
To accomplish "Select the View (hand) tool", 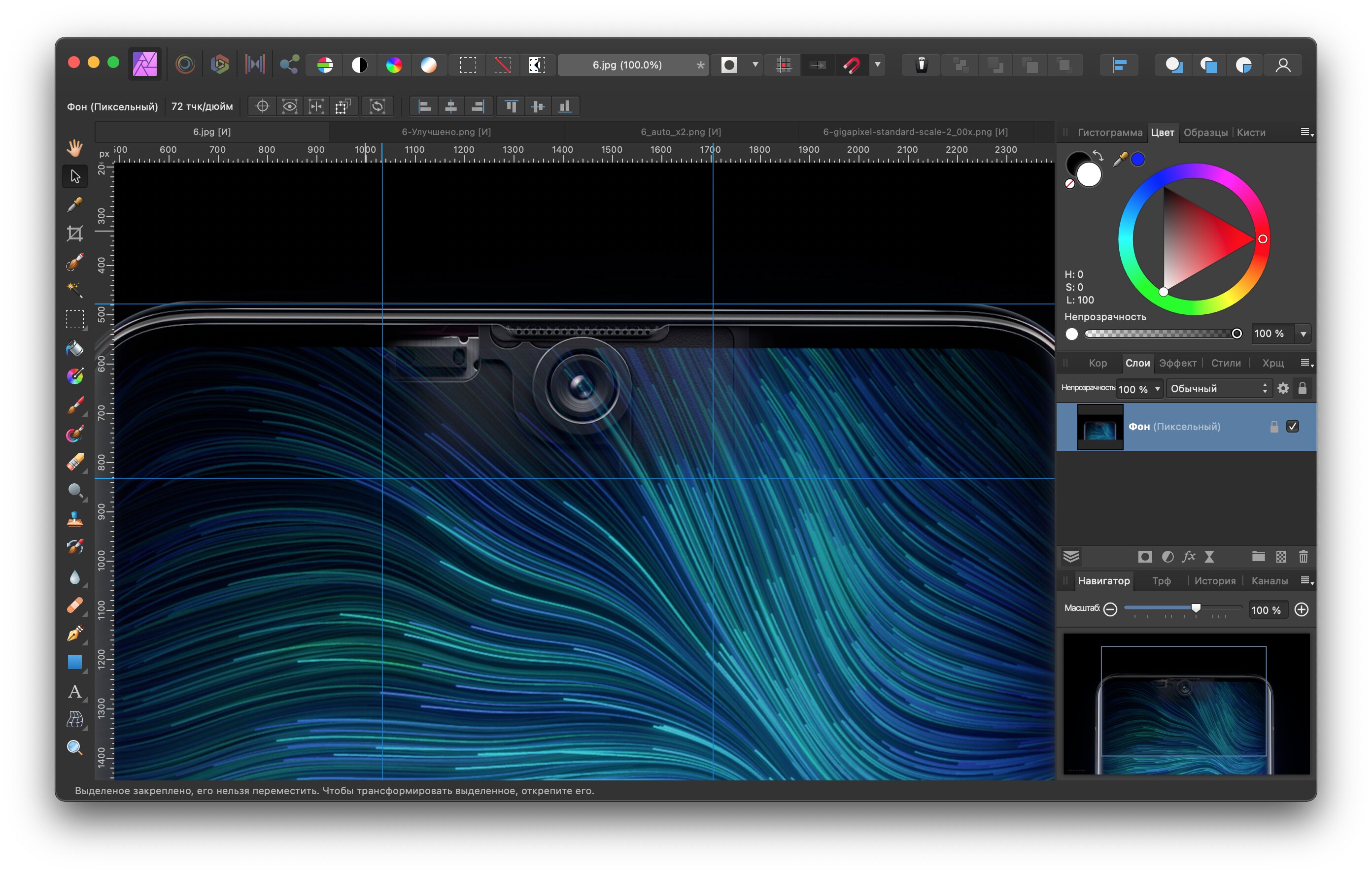I will tap(74, 148).
